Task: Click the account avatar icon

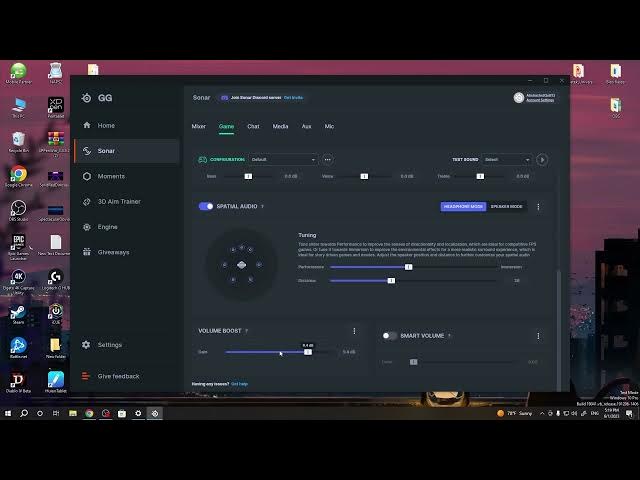Action: coord(519,98)
